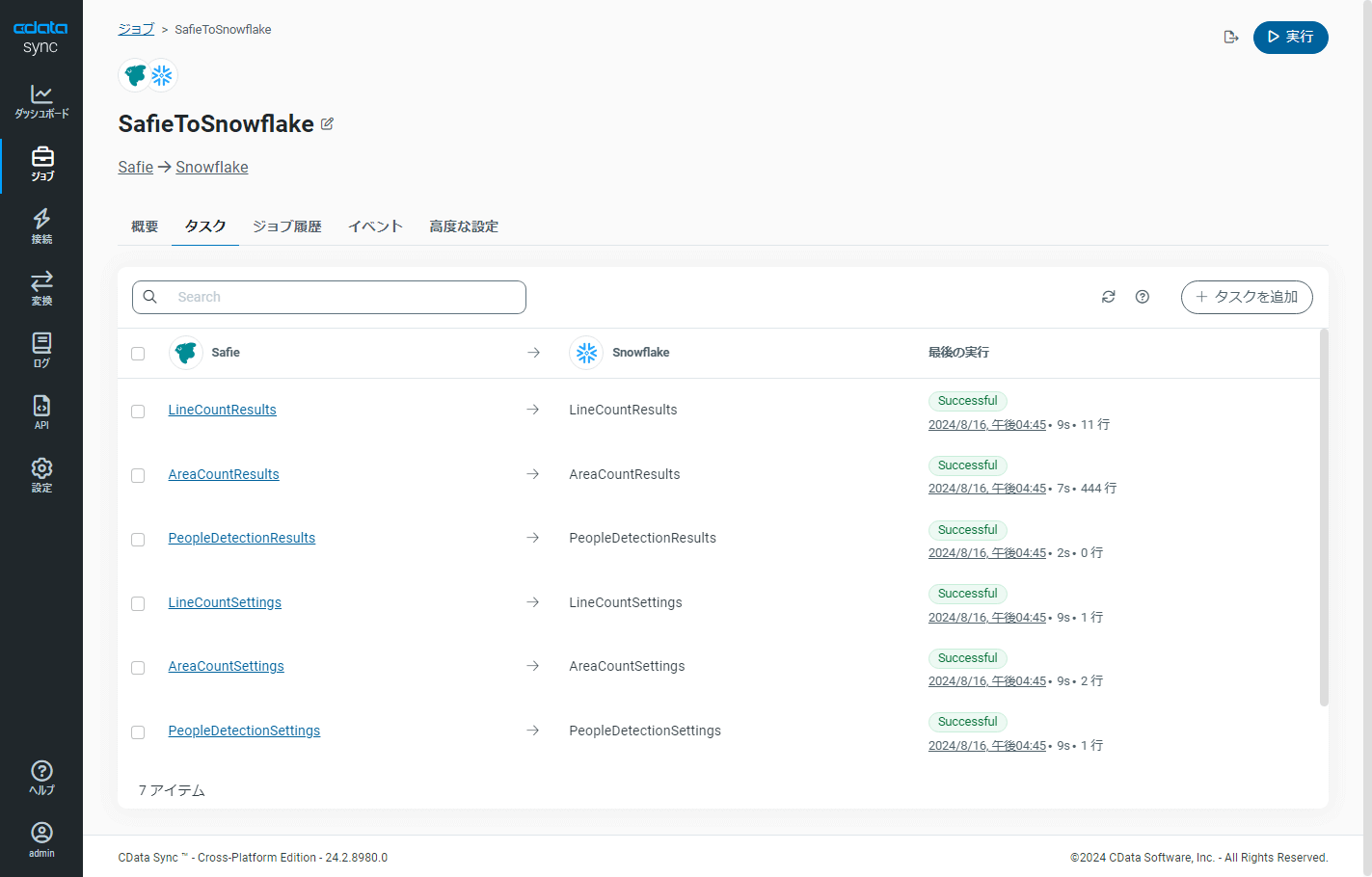Select the タスク tab
Screen dimensions: 1372x877
click(x=205, y=226)
